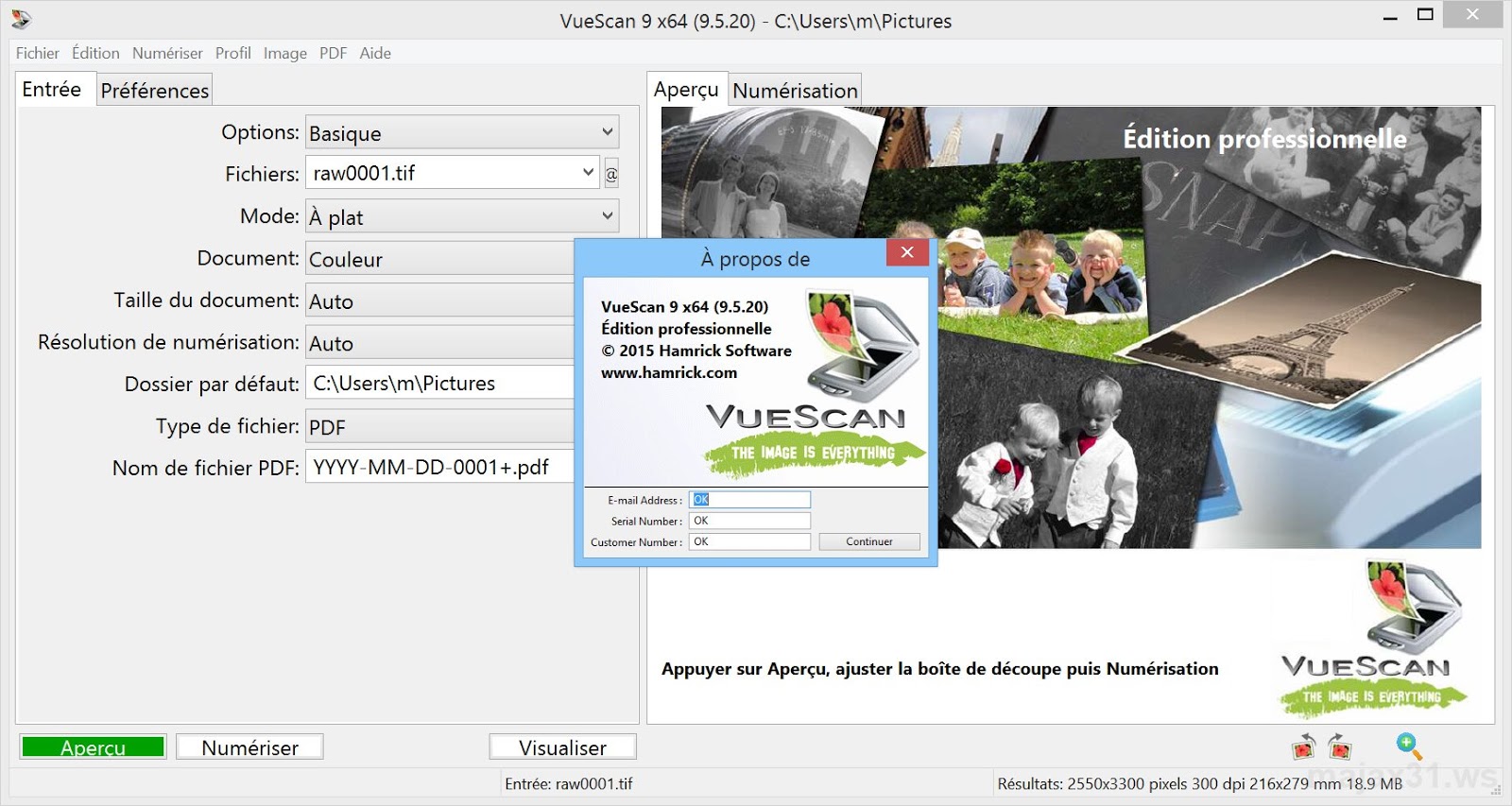Click the scanner logo in the À propos de dialog

[x=863, y=347]
